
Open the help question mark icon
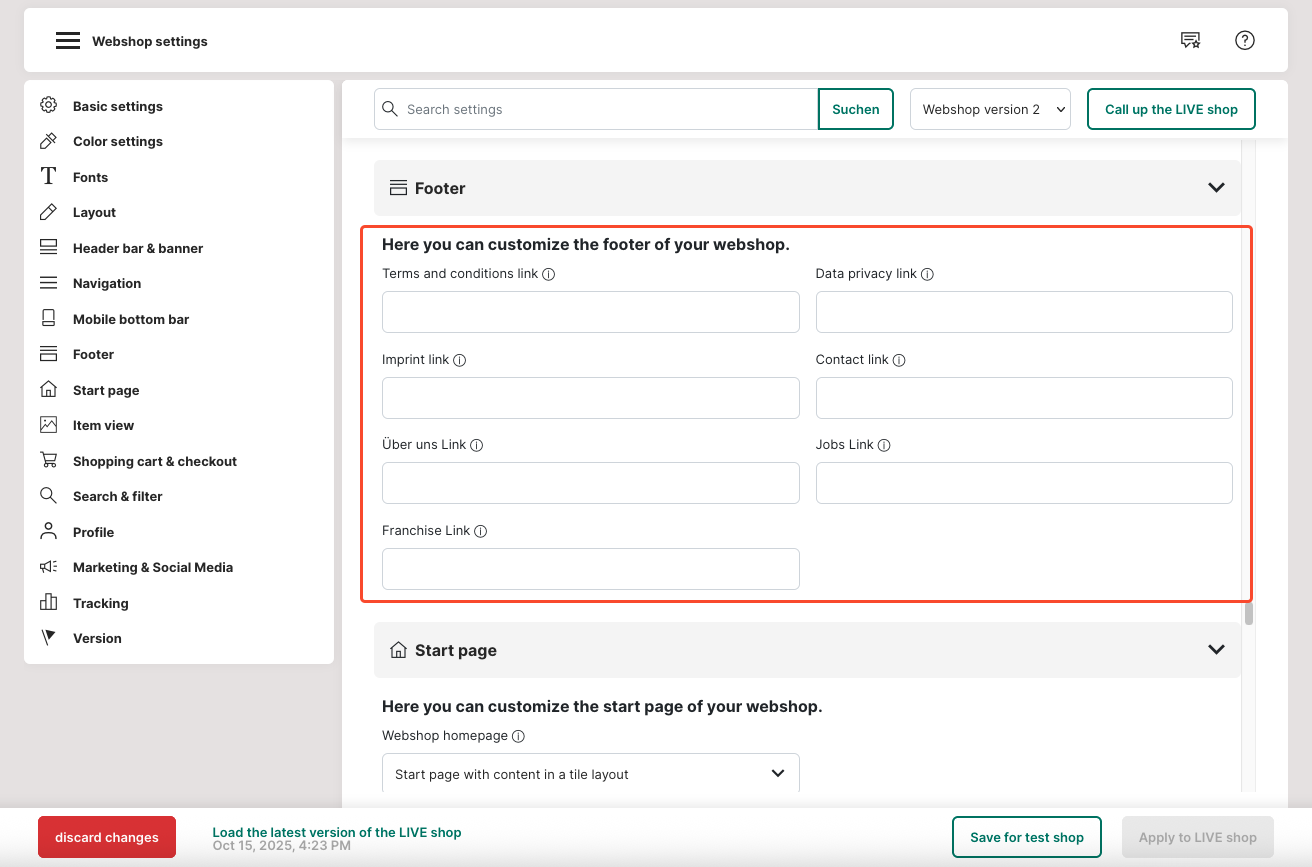tap(1244, 40)
